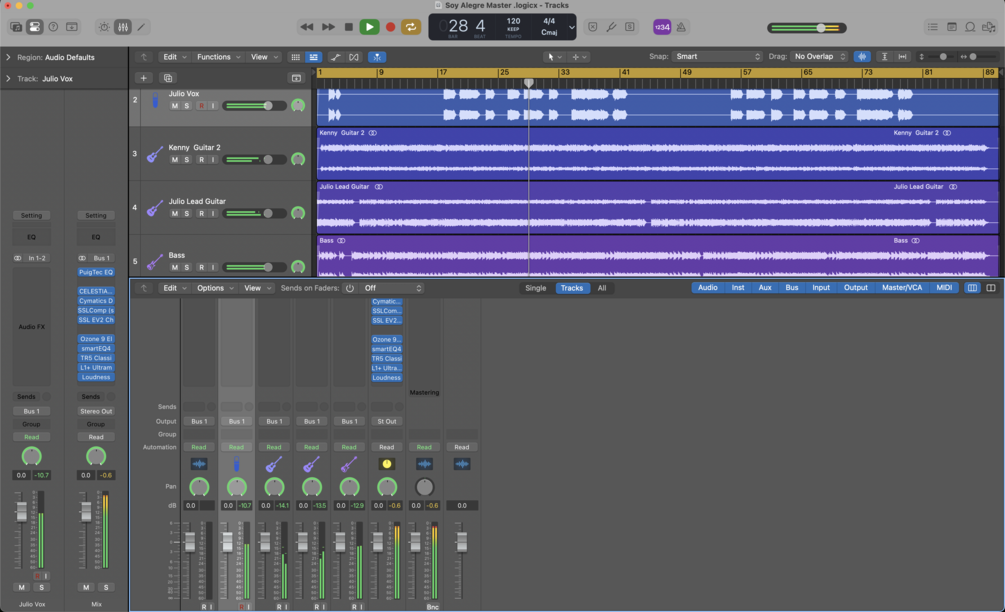1005x612 pixels.
Task: Switch mixer to Tracks view
Action: (572, 288)
